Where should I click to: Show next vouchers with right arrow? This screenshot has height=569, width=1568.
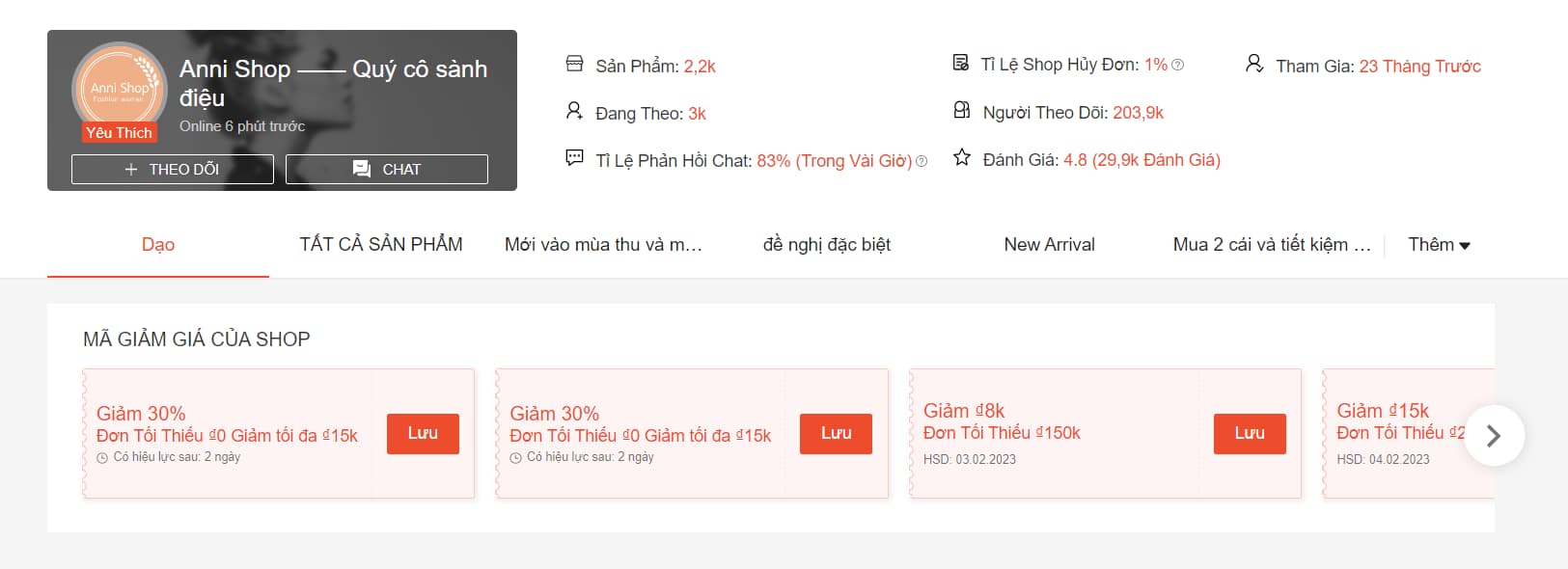click(x=1494, y=436)
